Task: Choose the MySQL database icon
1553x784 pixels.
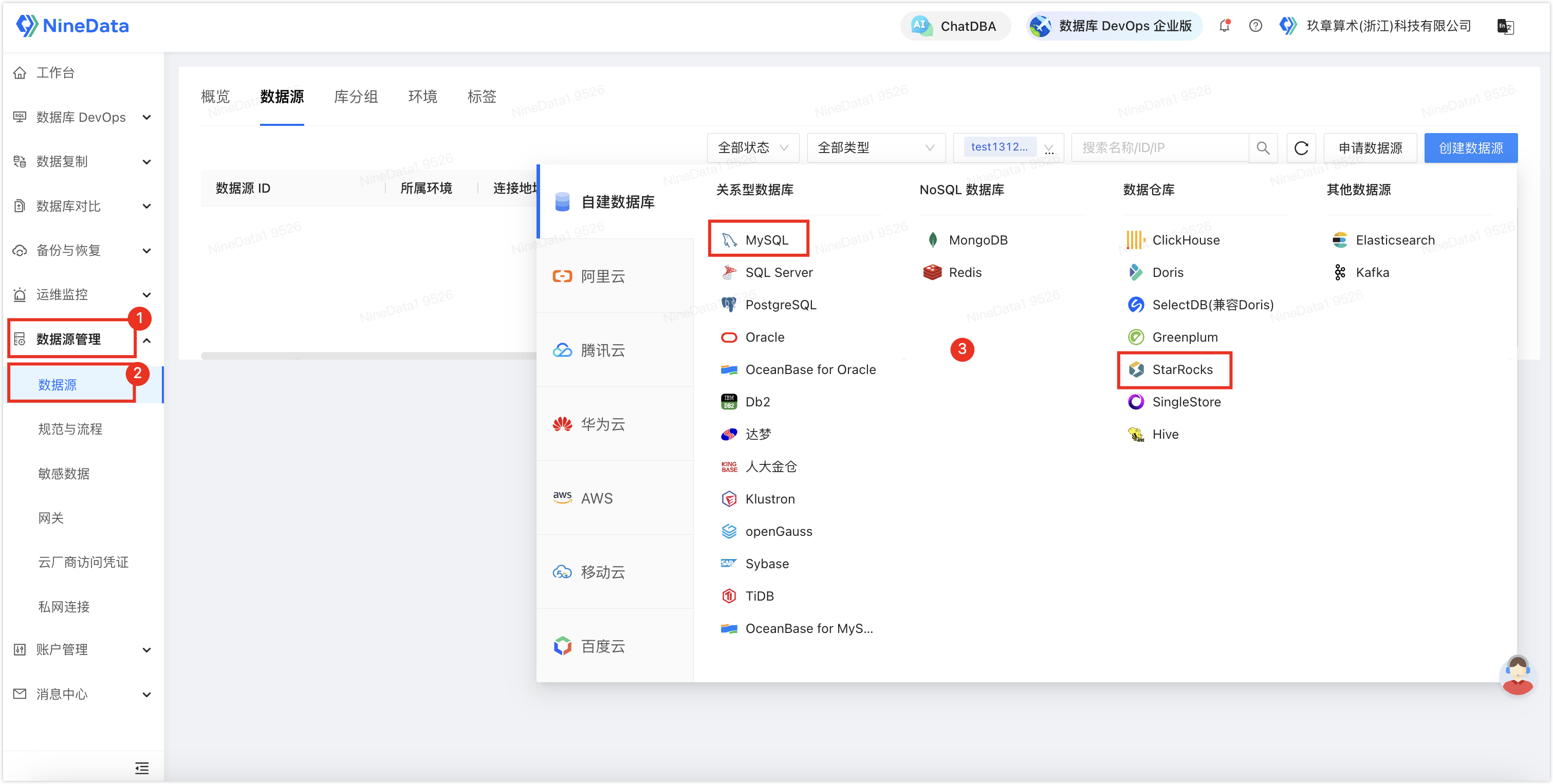Action: click(x=729, y=240)
